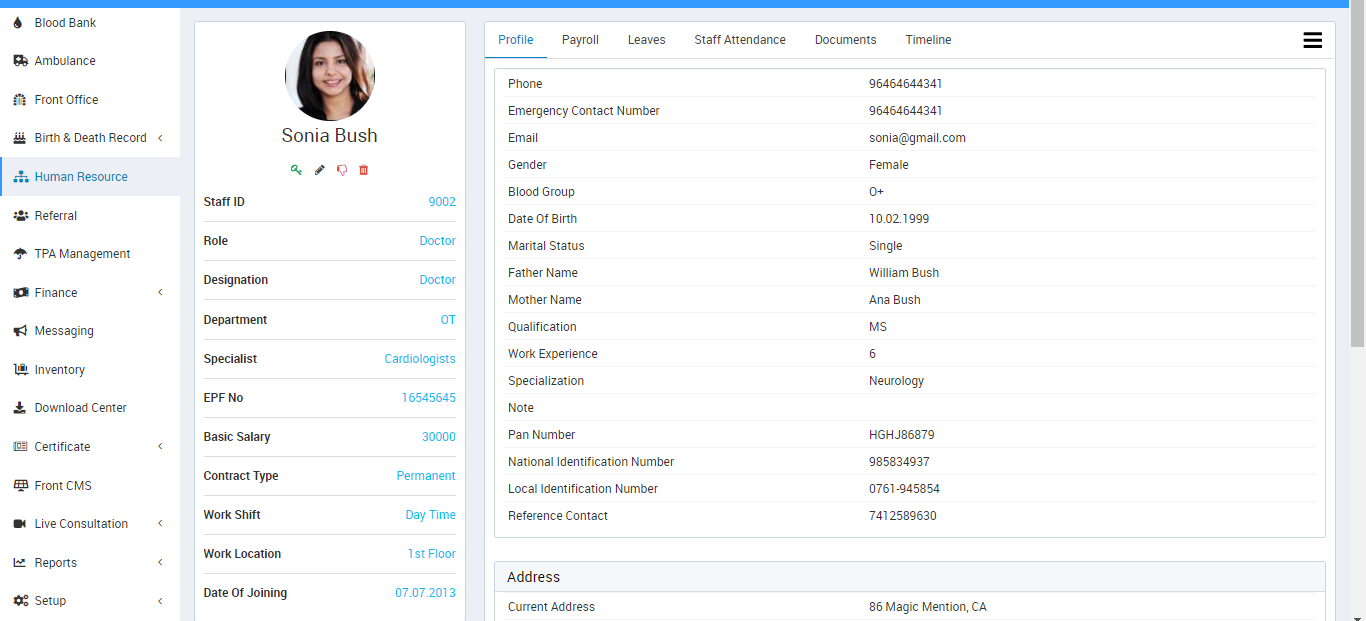Expand the Birth & Death Record submenu
The image size is (1366, 621).
click(160, 138)
